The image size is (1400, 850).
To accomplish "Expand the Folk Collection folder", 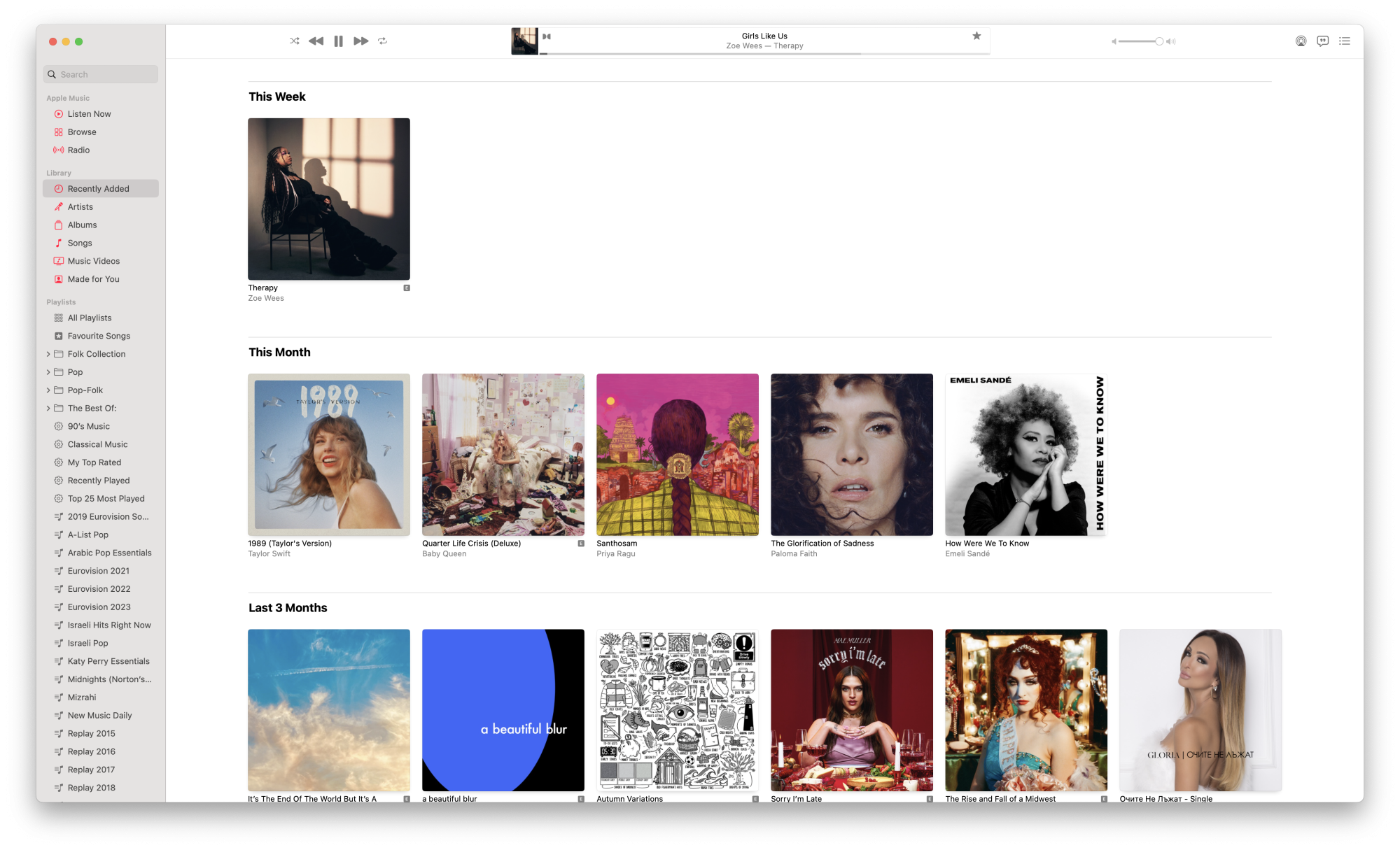I will (48, 354).
